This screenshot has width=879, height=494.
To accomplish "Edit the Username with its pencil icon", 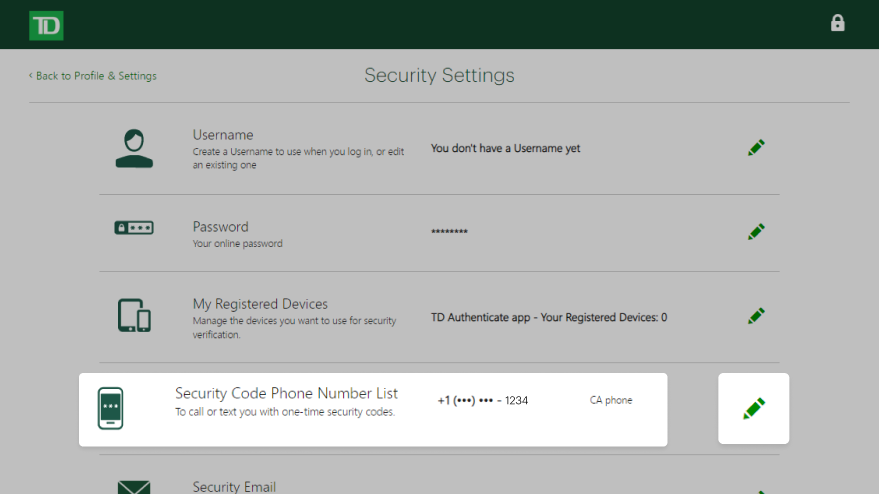I will point(756,148).
